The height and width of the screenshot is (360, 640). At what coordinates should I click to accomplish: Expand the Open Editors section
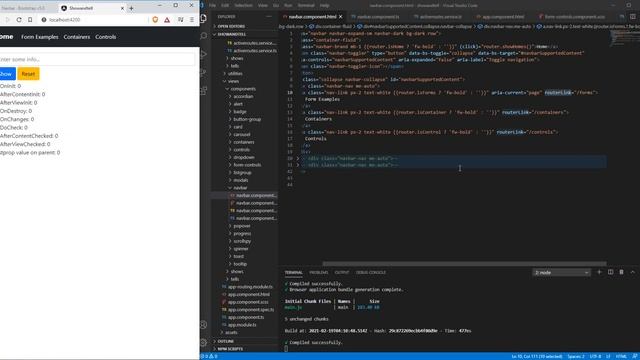point(231,26)
